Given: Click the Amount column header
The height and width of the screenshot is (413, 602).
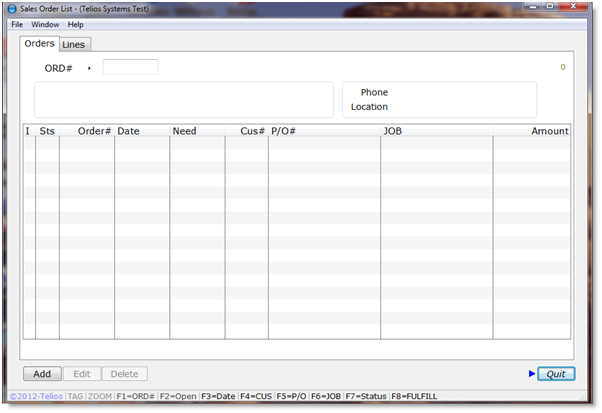Looking at the screenshot, I should (x=548, y=131).
